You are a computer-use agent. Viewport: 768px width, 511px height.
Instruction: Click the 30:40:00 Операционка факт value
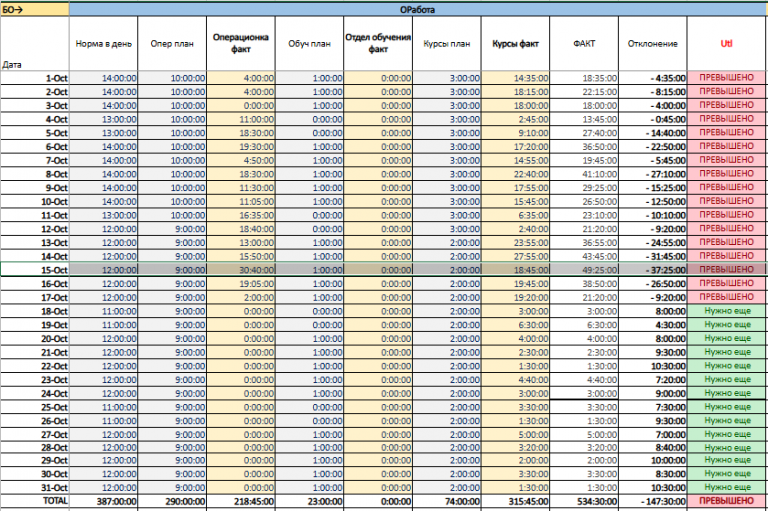tap(240, 269)
